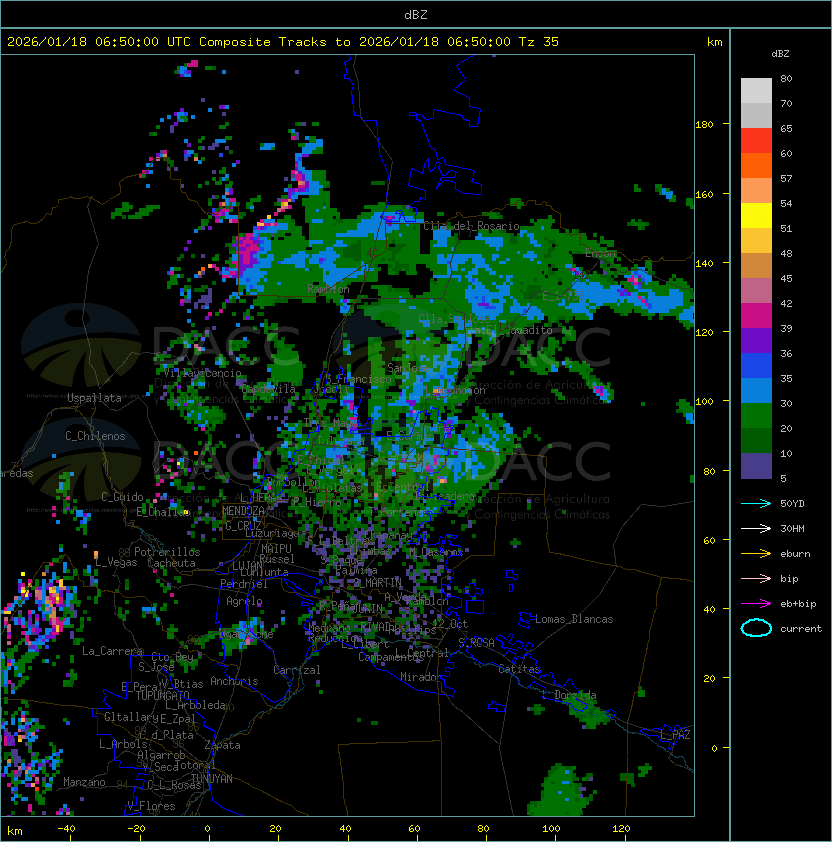Viewport: 832px width, 842px height.
Task: Click the C_Chilenos location label
Action: click(x=95, y=436)
